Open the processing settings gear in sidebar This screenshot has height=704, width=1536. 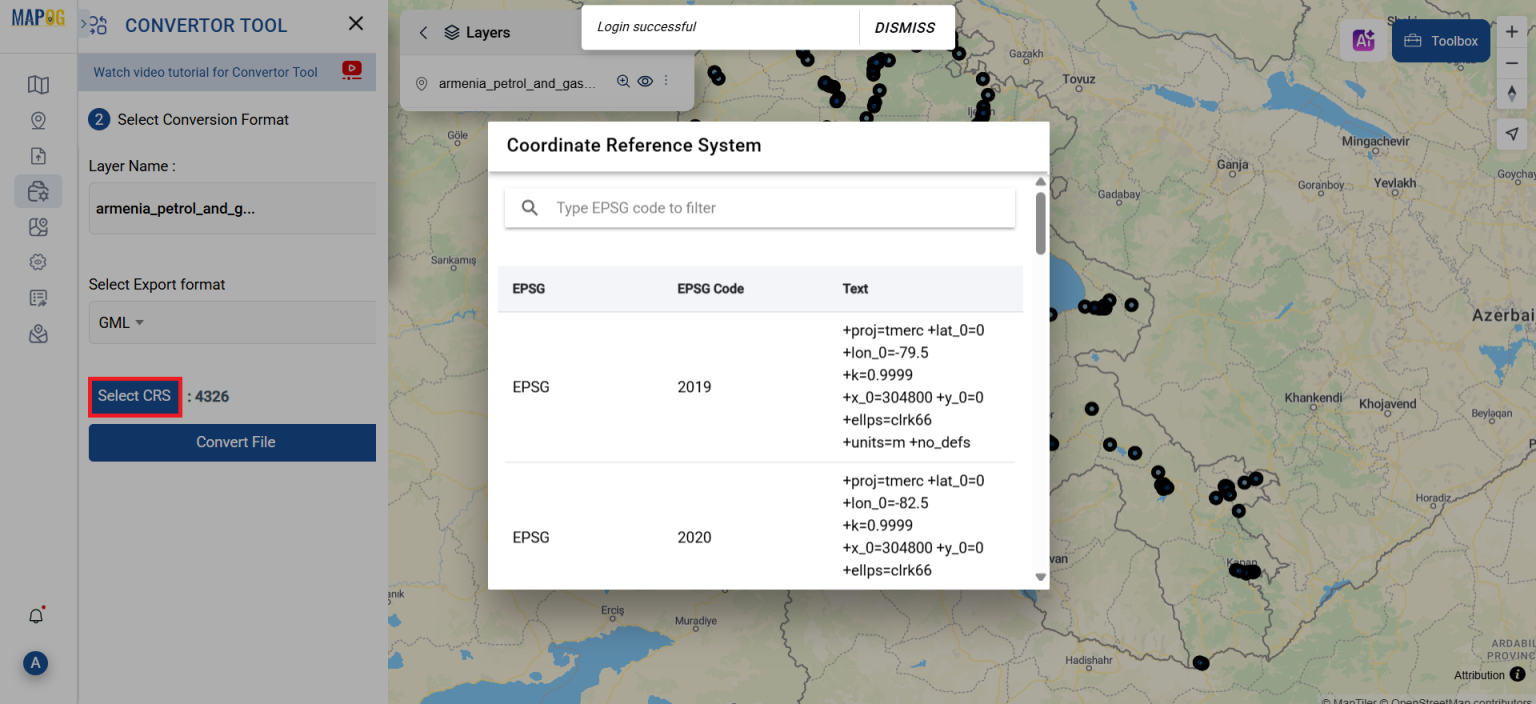point(38,261)
